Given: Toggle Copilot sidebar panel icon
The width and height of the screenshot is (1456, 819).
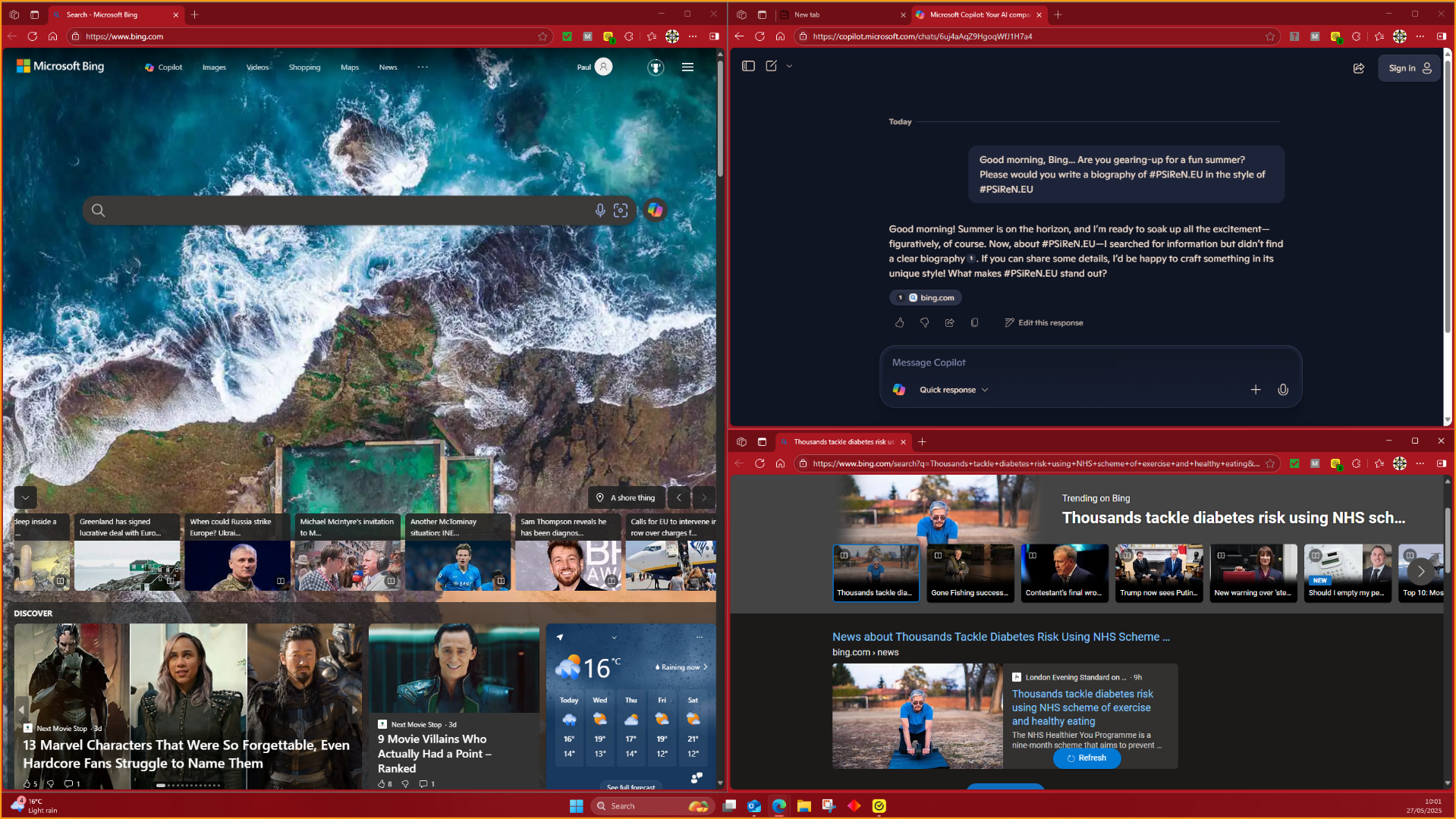Looking at the screenshot, I should click(x=748, y=66).
